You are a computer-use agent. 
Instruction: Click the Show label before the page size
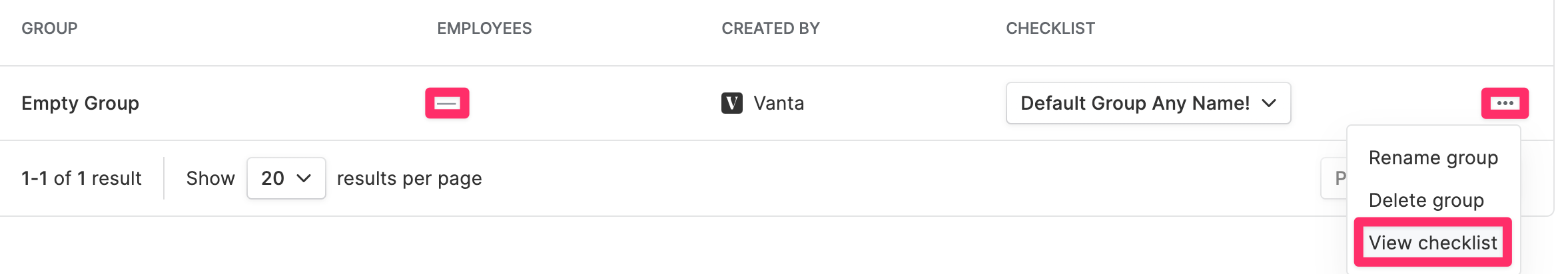click(210, 178)
